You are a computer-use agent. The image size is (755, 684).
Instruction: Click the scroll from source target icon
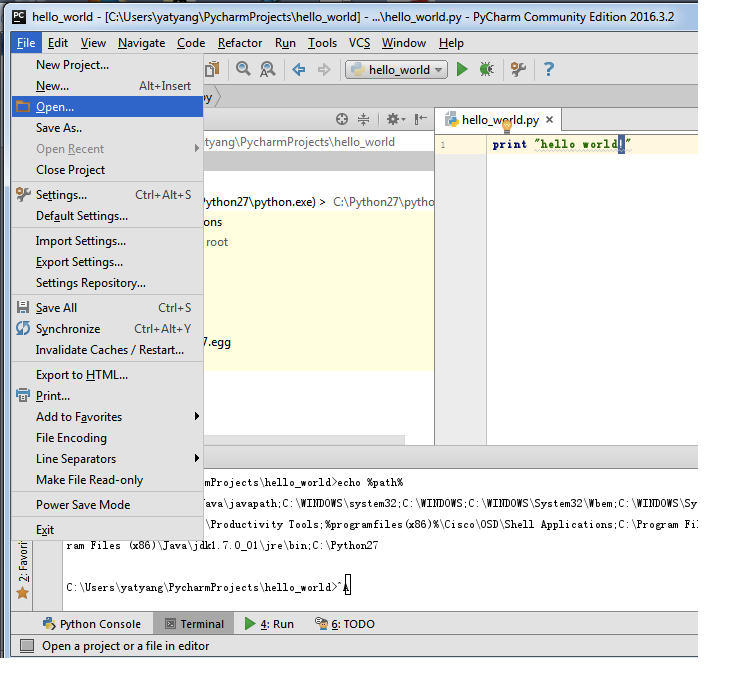[342, 119]
